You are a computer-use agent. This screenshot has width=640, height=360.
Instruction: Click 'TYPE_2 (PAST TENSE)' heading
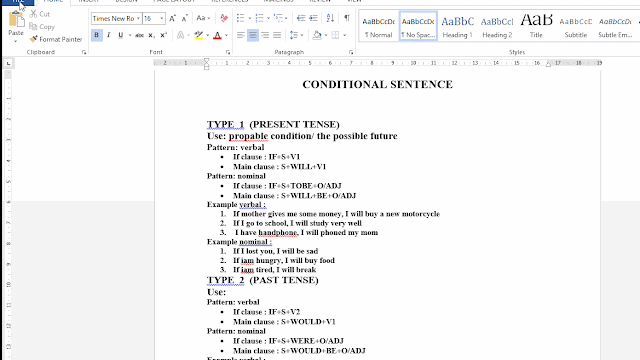262,280
